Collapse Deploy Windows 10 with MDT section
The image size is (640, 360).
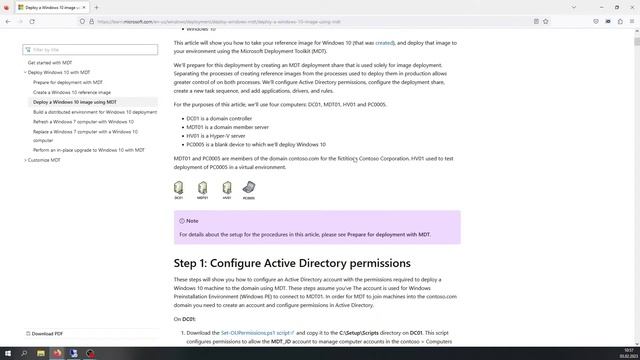tap(58, 72)
